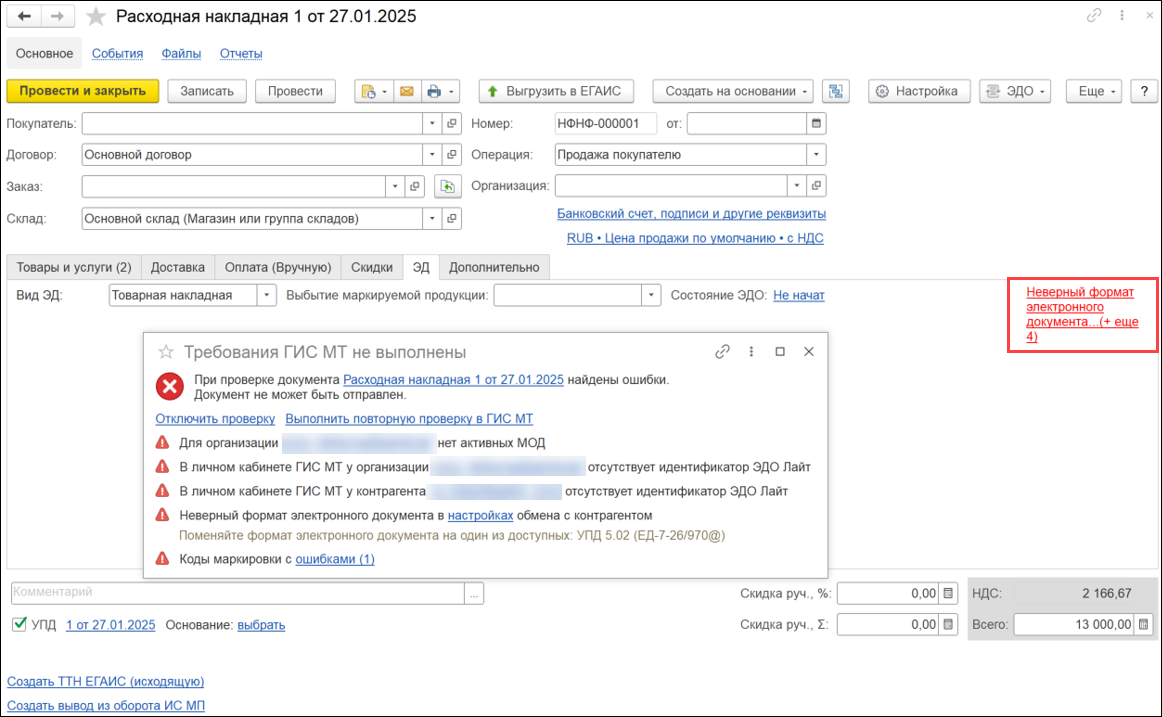Click the Не начат EDO state link
Screen dimensions: 1162x717
click(799, 295)
